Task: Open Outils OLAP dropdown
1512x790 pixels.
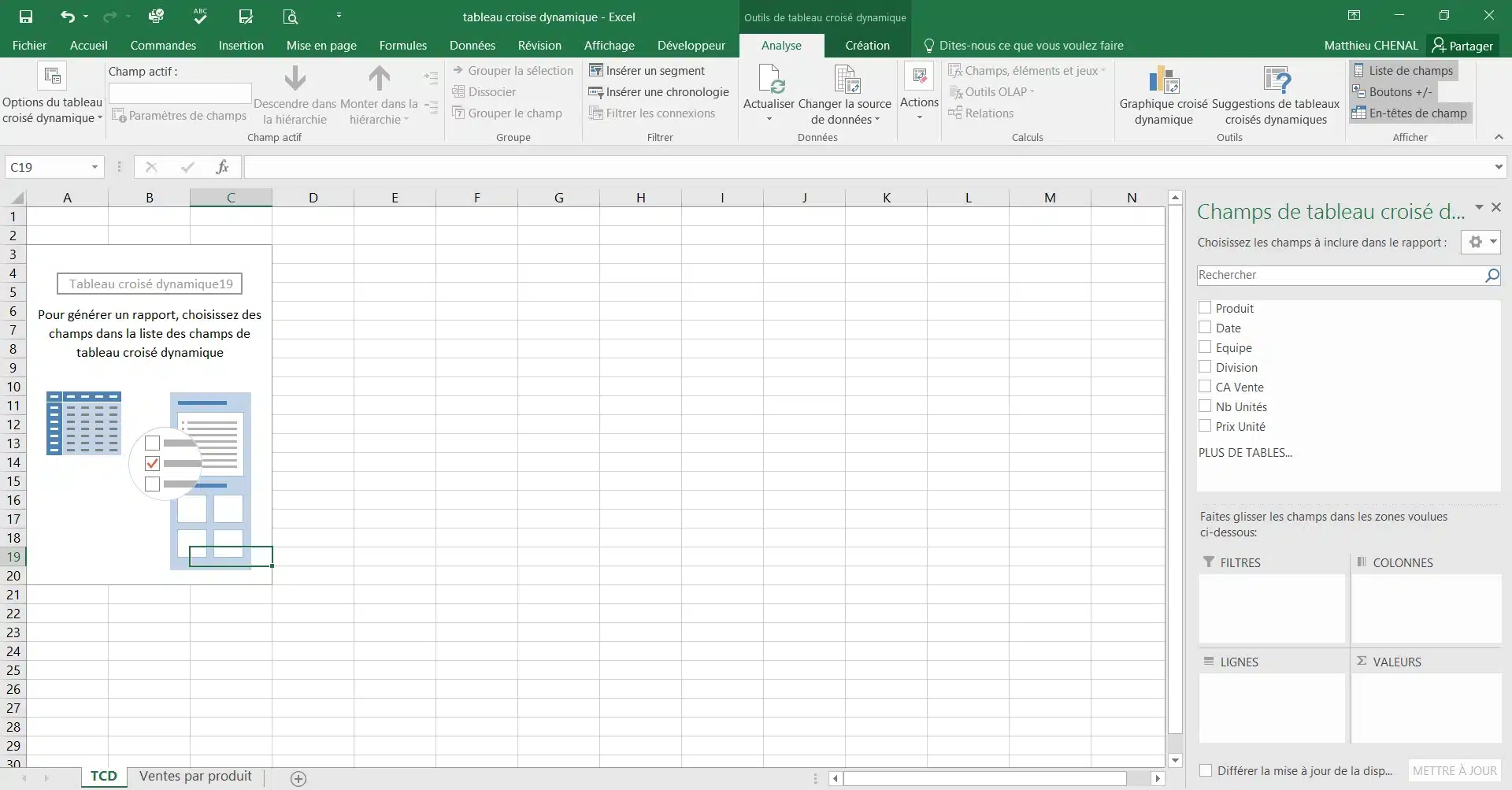Action: tap(991, 92)
